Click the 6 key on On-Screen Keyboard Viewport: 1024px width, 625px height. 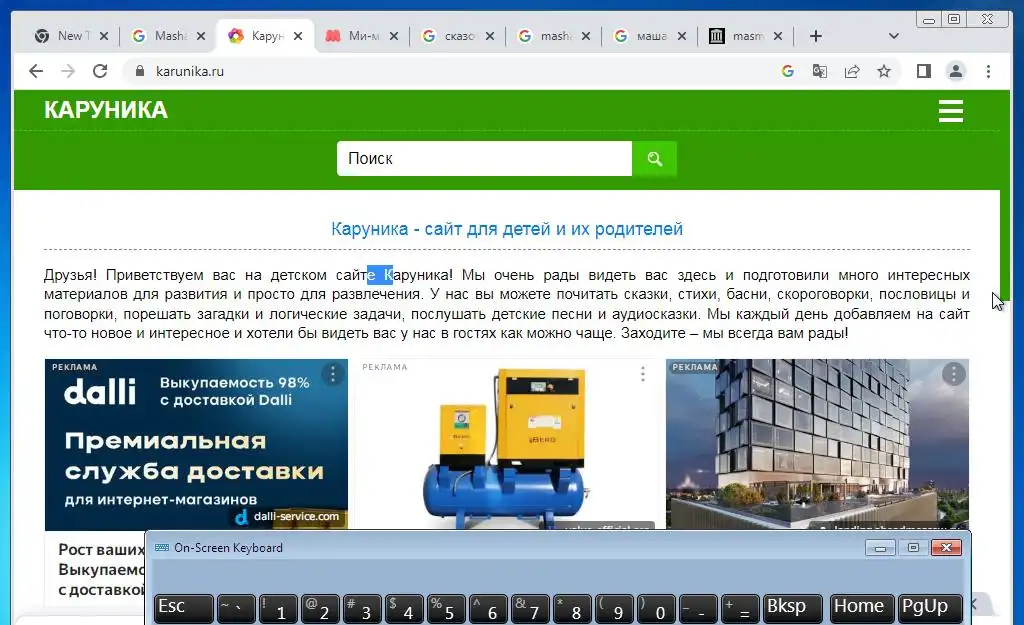tap(488, 609)
